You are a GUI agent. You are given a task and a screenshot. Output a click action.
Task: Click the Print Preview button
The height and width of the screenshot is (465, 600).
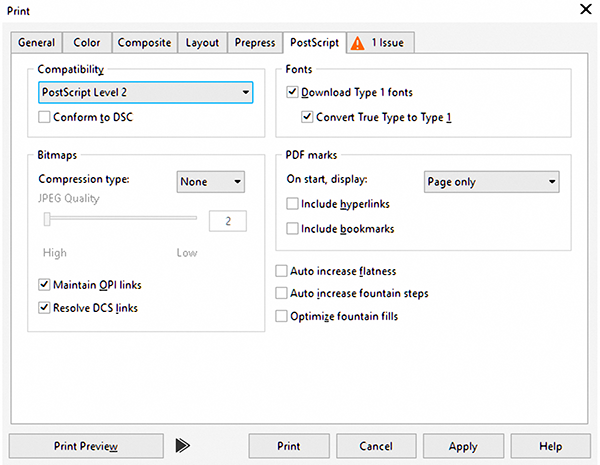(x=86, y=446)
